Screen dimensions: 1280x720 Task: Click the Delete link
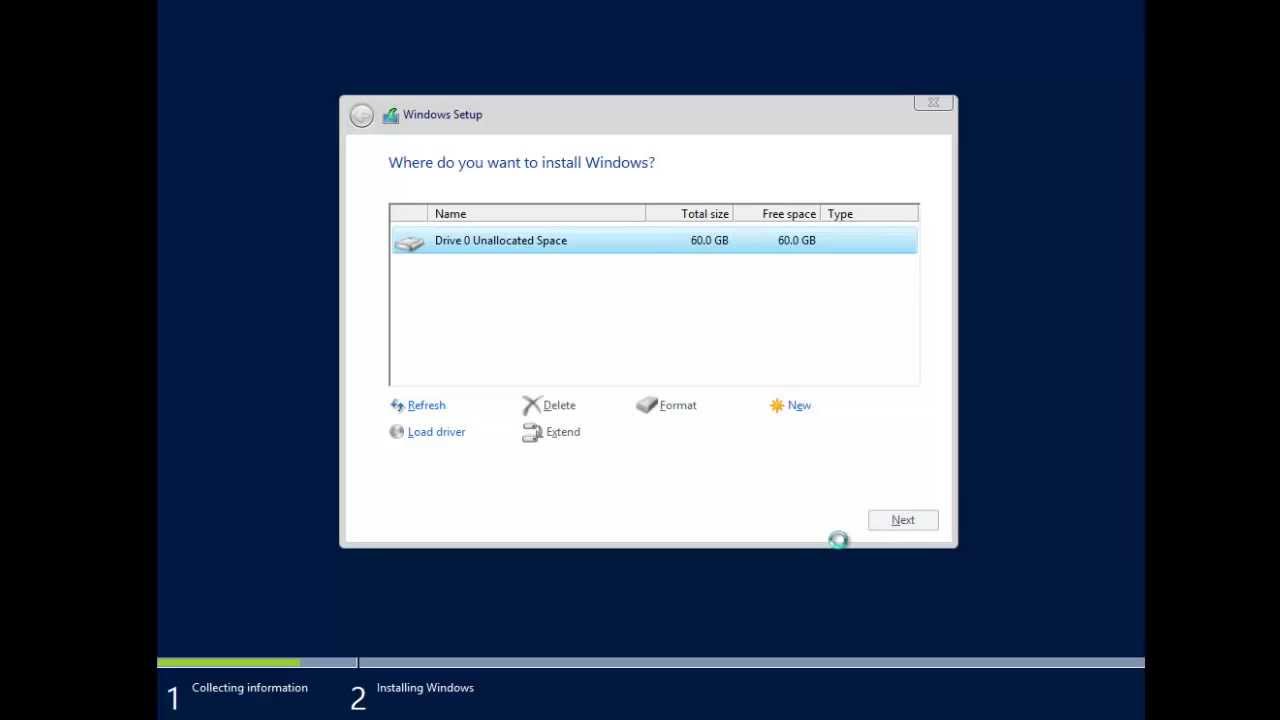[559, 405]
